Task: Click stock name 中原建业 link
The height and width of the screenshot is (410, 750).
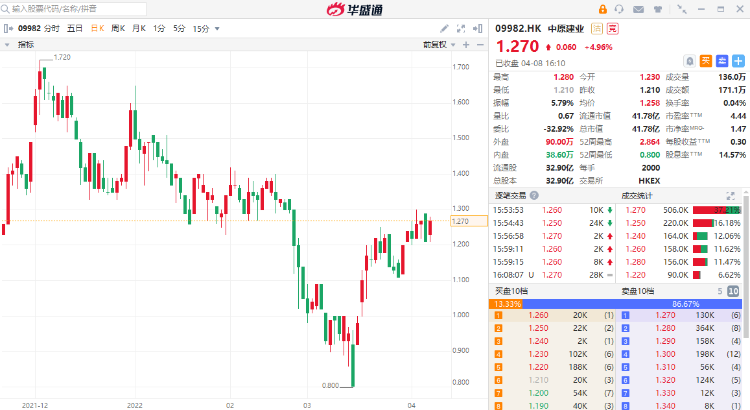Action: pos(566,29)
